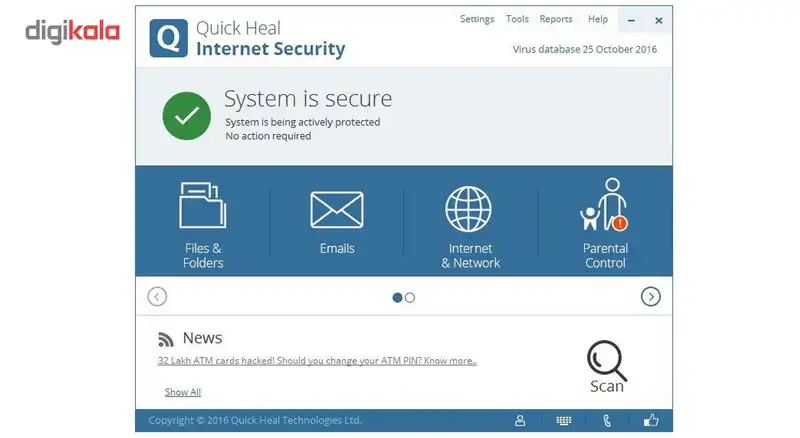
Task: Open the Parental Control icon
Action: pos(604,205)
